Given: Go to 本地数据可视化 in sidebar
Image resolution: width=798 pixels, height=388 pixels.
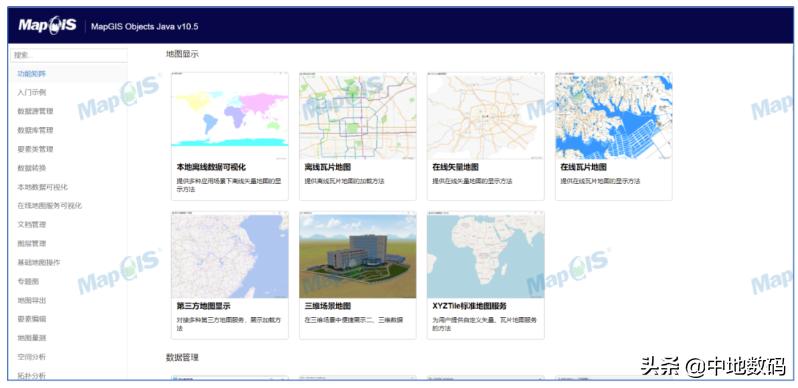Looking at the screenshot, I should pos(42,187).
